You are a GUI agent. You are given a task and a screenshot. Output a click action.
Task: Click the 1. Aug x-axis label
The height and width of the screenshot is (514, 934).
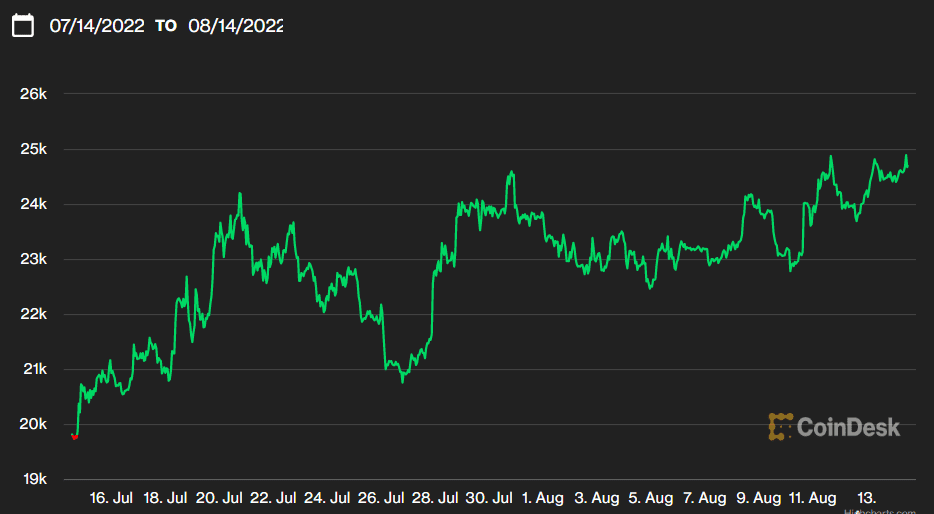(543, 498)
